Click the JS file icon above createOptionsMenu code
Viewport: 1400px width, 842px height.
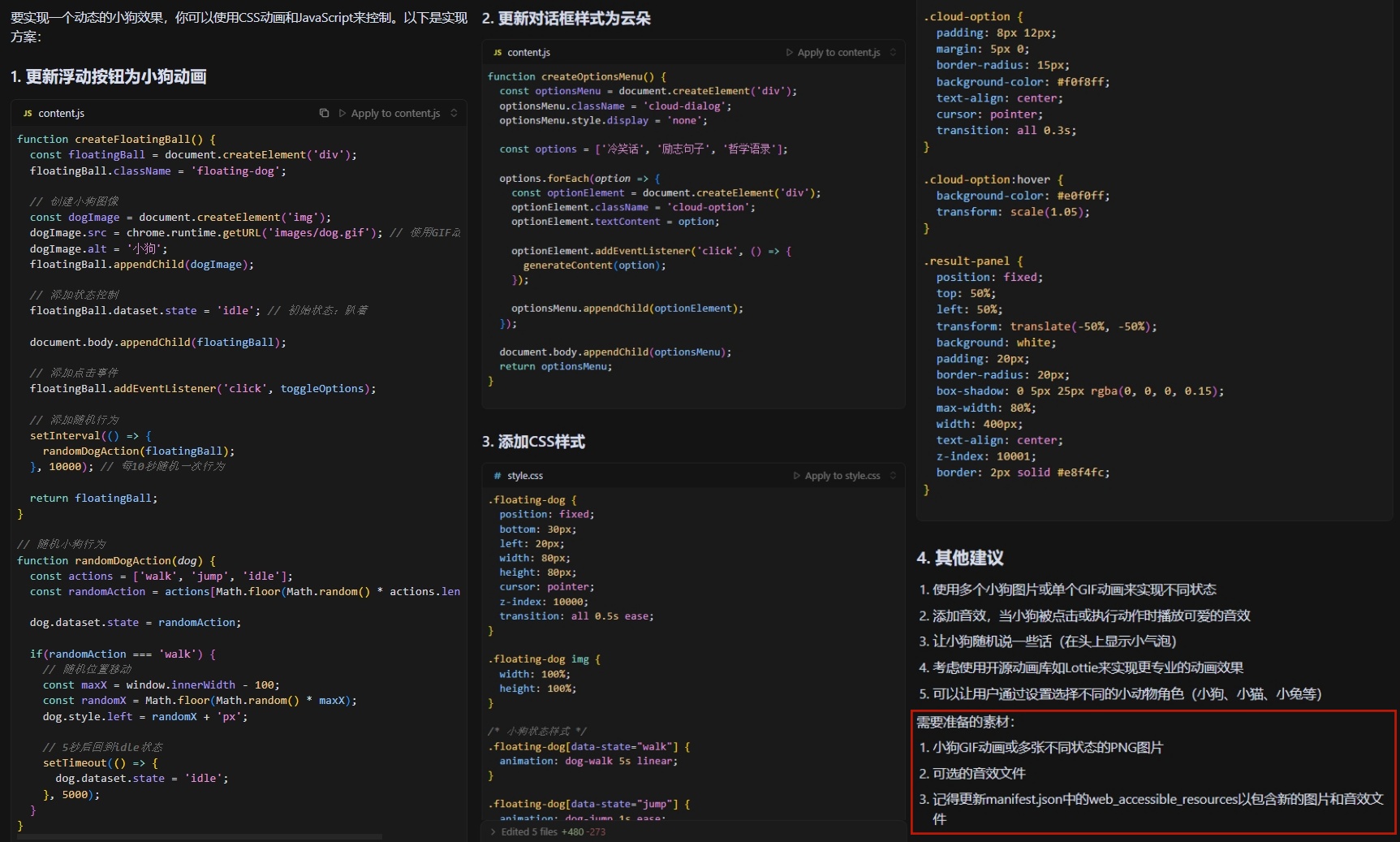pos(498,53)
